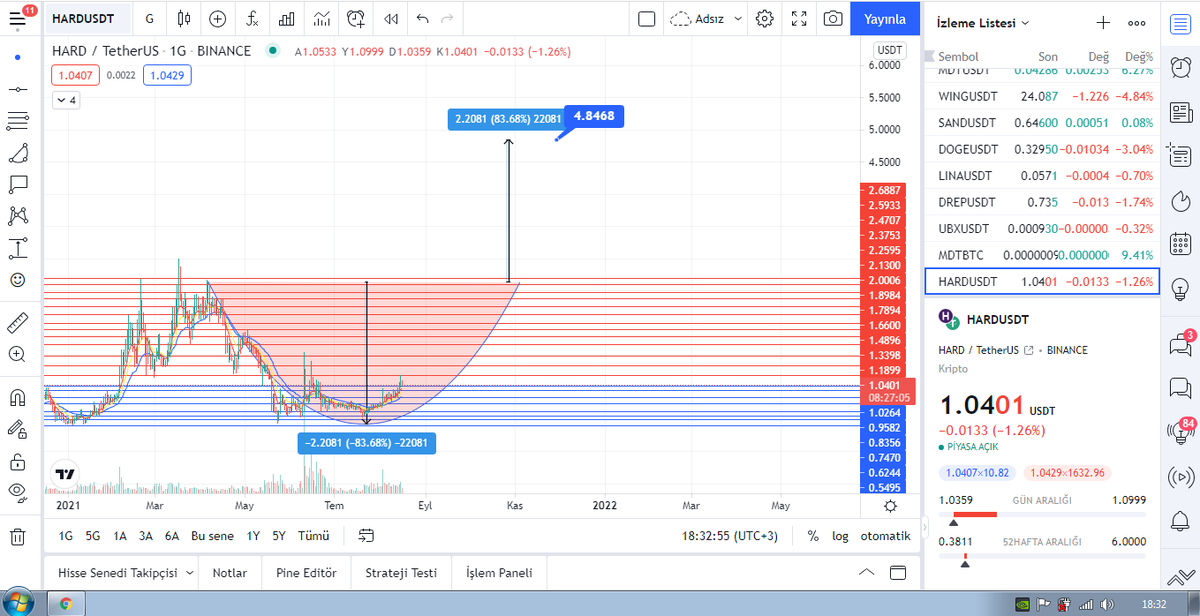Toggle stay in drawing mode

coord(17,429)
